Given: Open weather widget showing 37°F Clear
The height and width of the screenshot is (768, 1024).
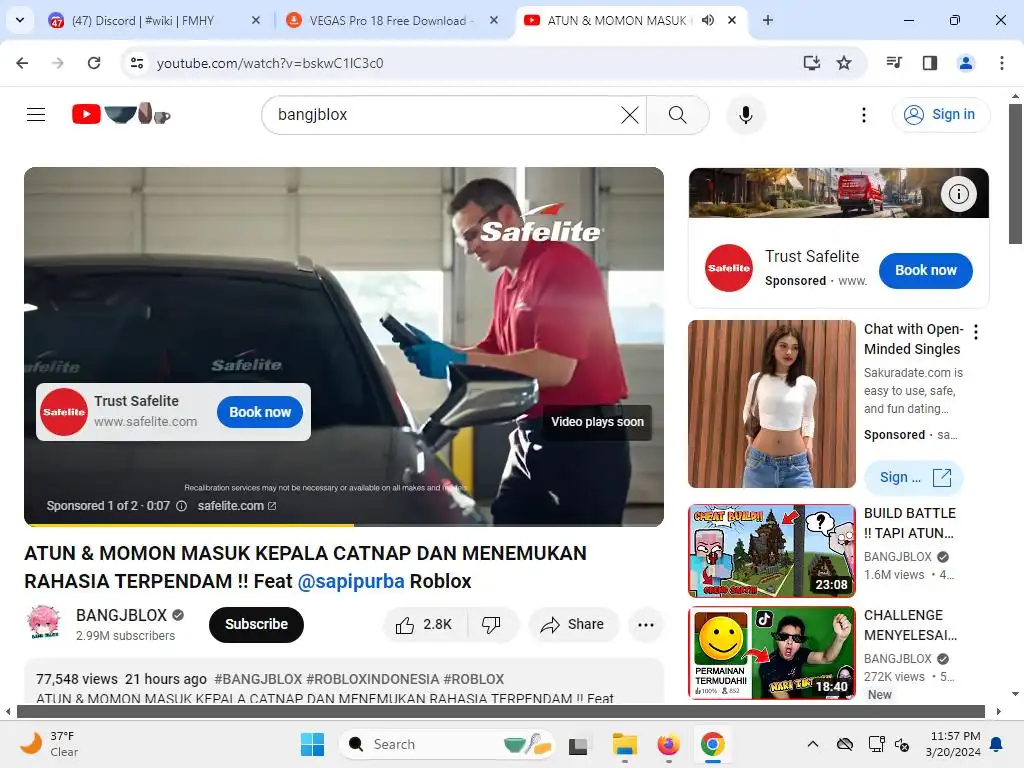Looking at the screenshot, I should tap(50, 744).
